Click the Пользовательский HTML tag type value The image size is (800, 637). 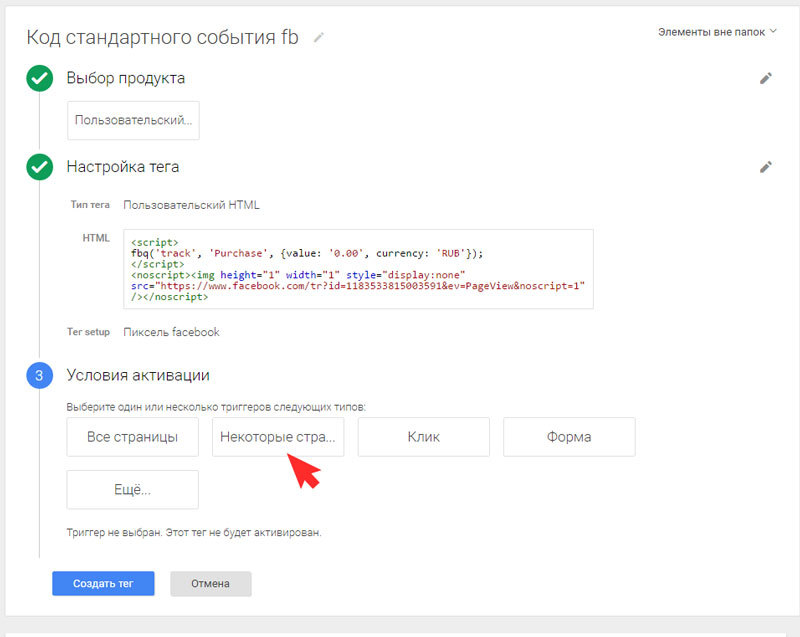pyautogui.click(x=191, y=205)
